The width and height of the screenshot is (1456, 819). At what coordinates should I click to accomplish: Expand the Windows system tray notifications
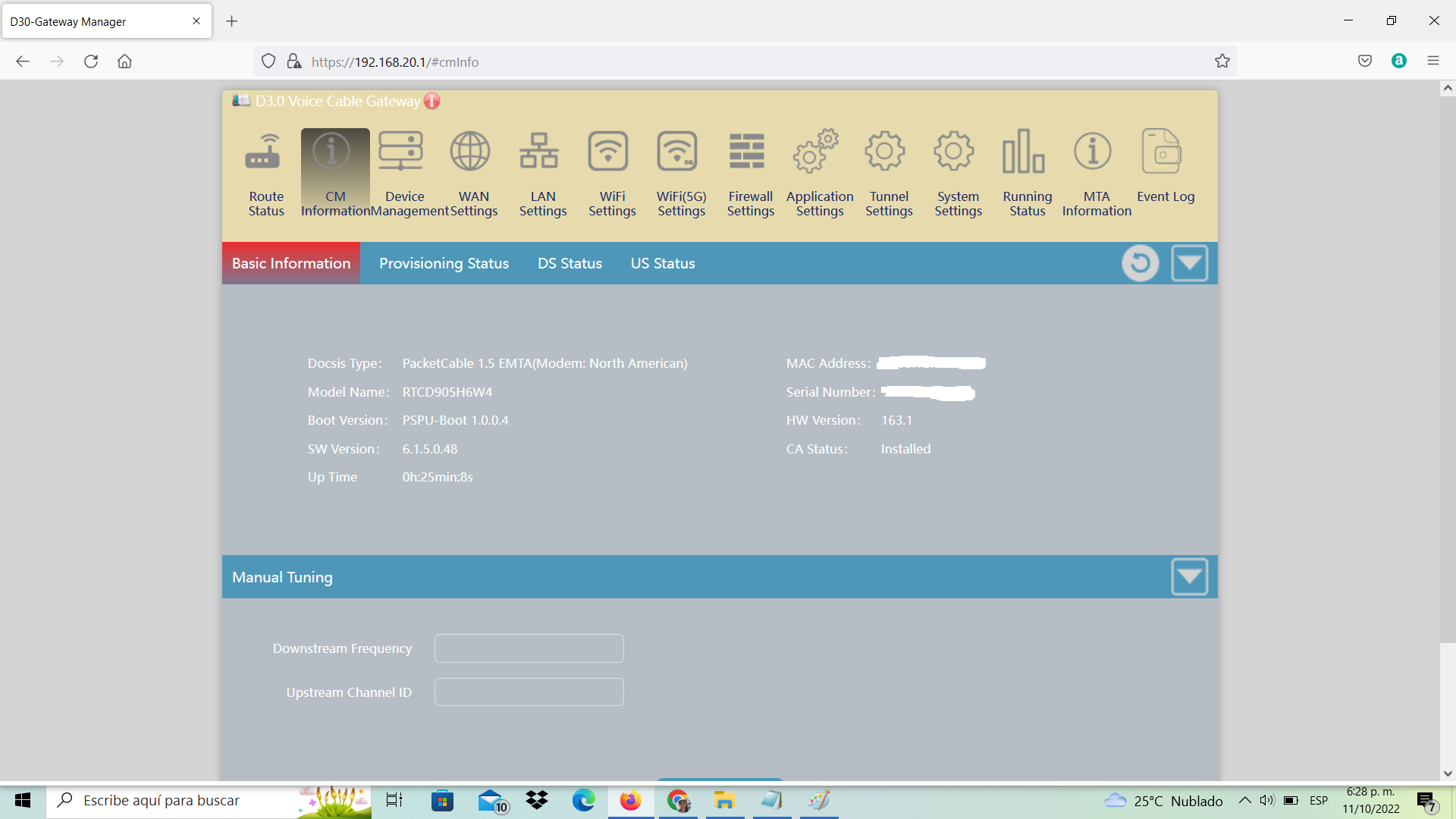coord(1244,800)
